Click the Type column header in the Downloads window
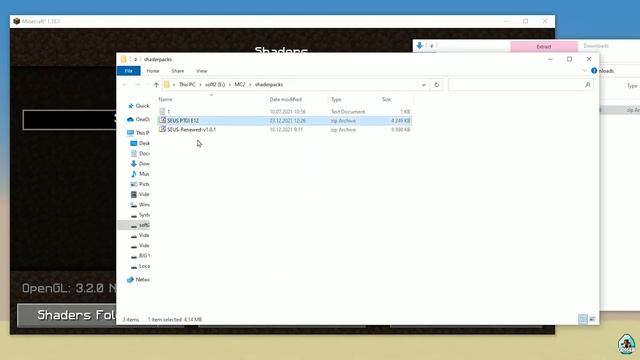 point(632,86)
